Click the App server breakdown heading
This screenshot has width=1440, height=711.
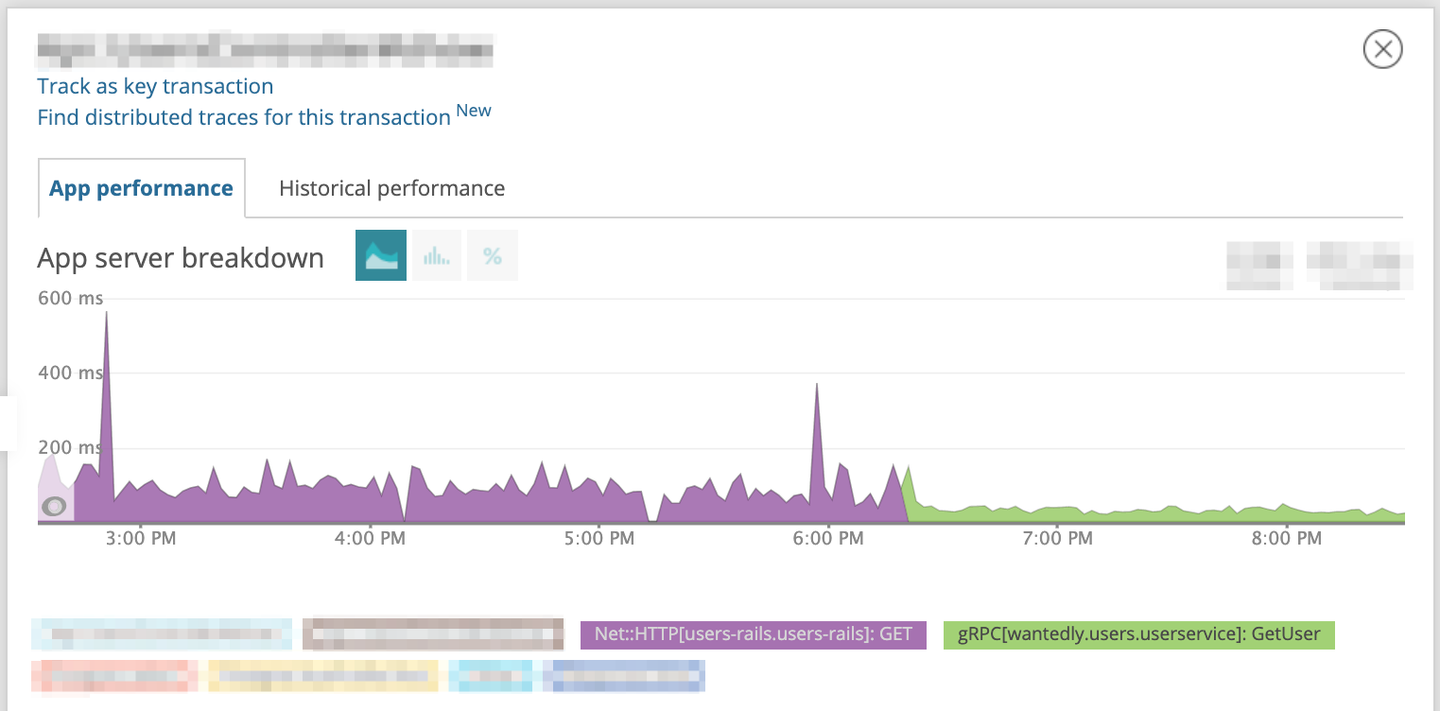pyautogui.click(x=181, y=258)
